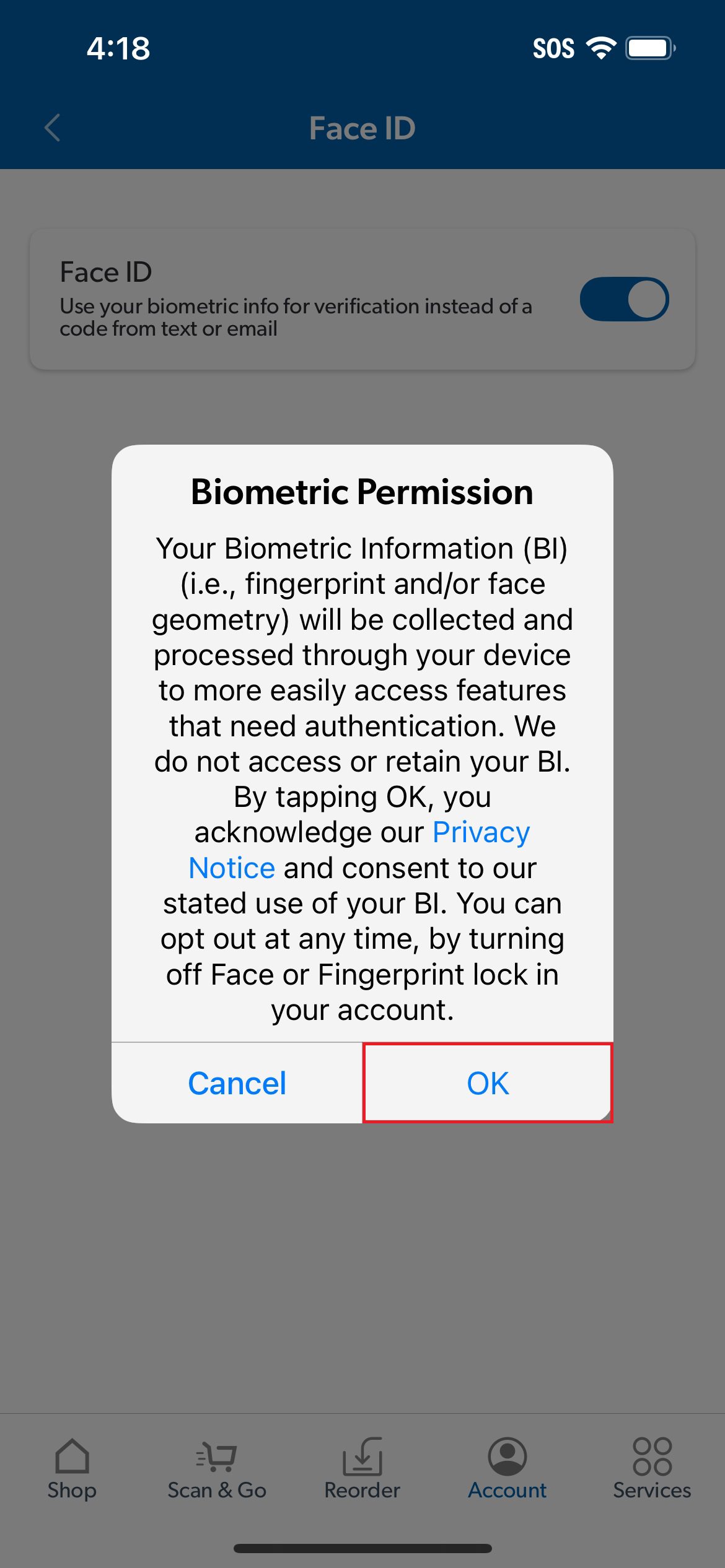Tap the battery status icon

point(650,48)
